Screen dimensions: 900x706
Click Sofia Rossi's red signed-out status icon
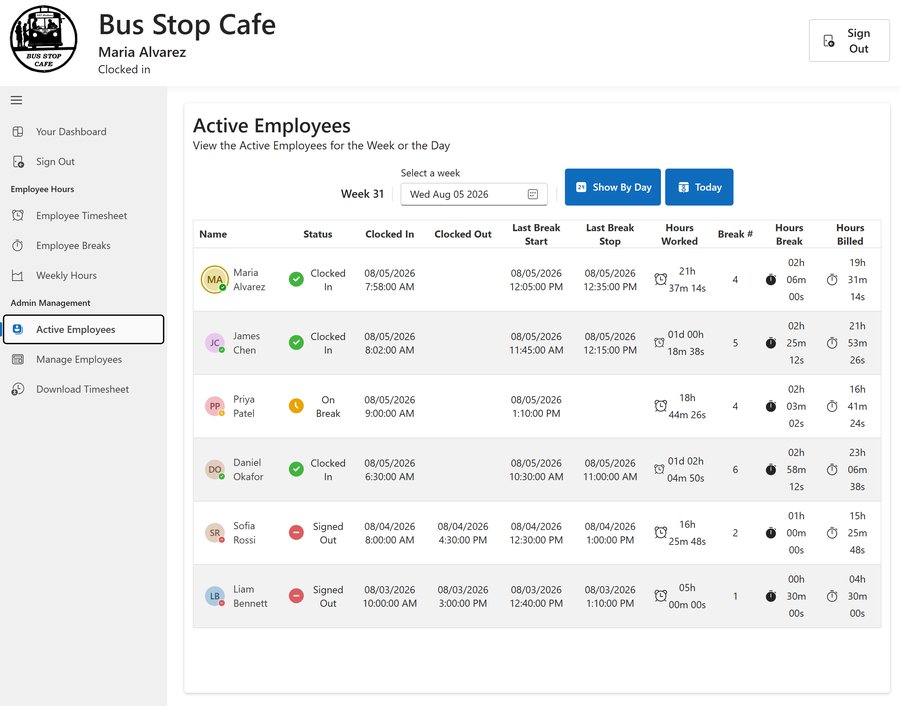[296, 533]
